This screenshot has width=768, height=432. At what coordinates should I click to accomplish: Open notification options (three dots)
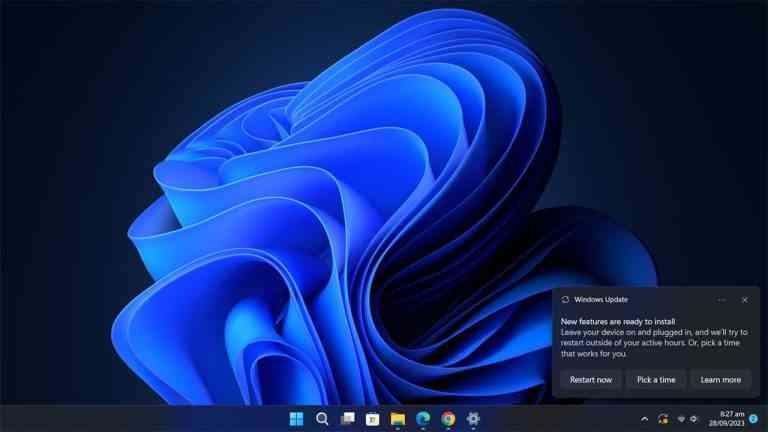click(x=721, y=300)
